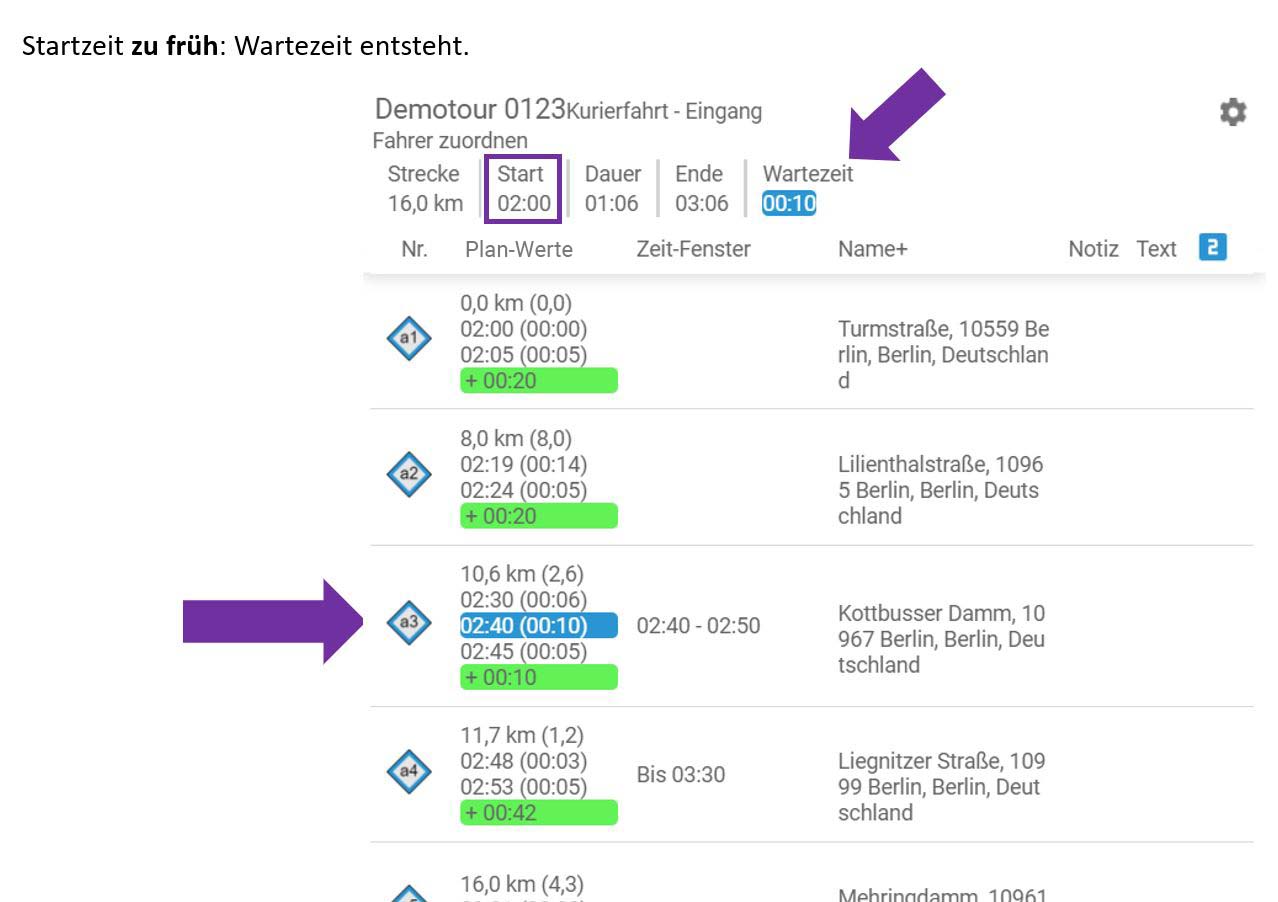Click the blue column-count icon labeled 2

tap(1212, 247)
